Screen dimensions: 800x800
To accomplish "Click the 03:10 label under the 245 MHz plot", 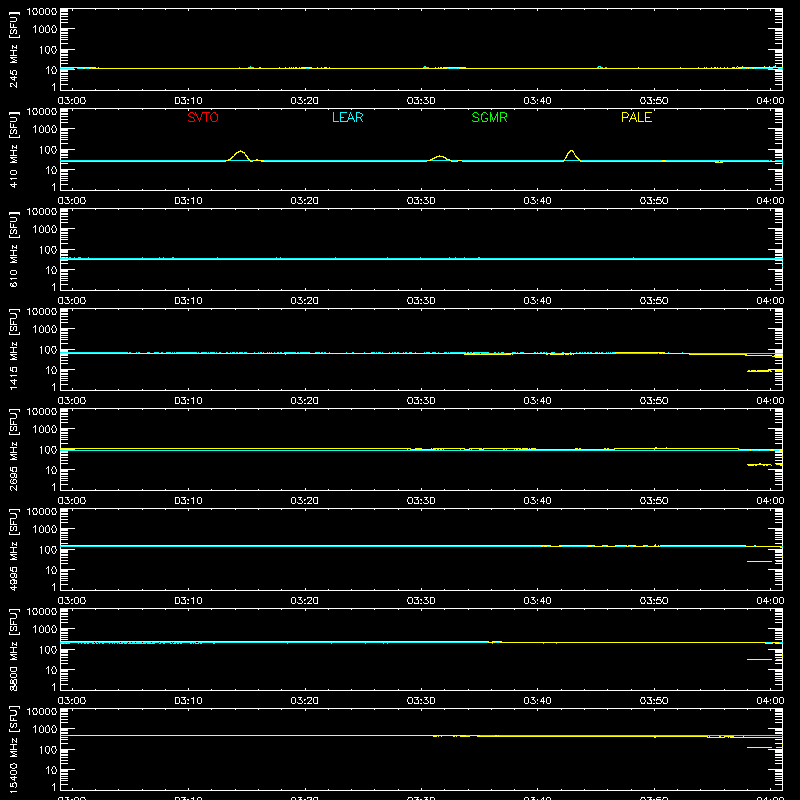I will pos(188,101).
